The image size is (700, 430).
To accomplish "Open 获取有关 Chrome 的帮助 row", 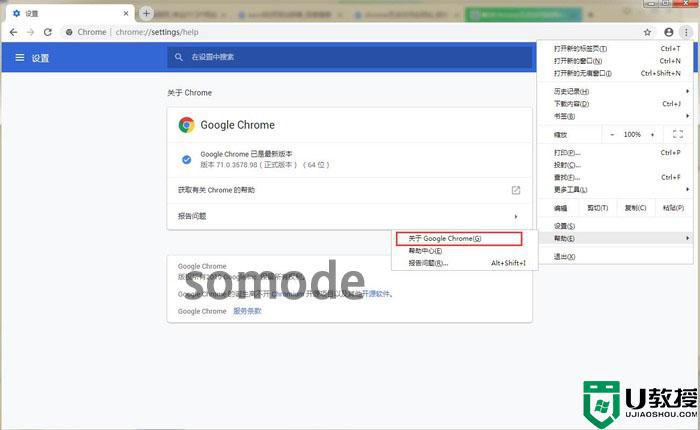I will [350, 190].
